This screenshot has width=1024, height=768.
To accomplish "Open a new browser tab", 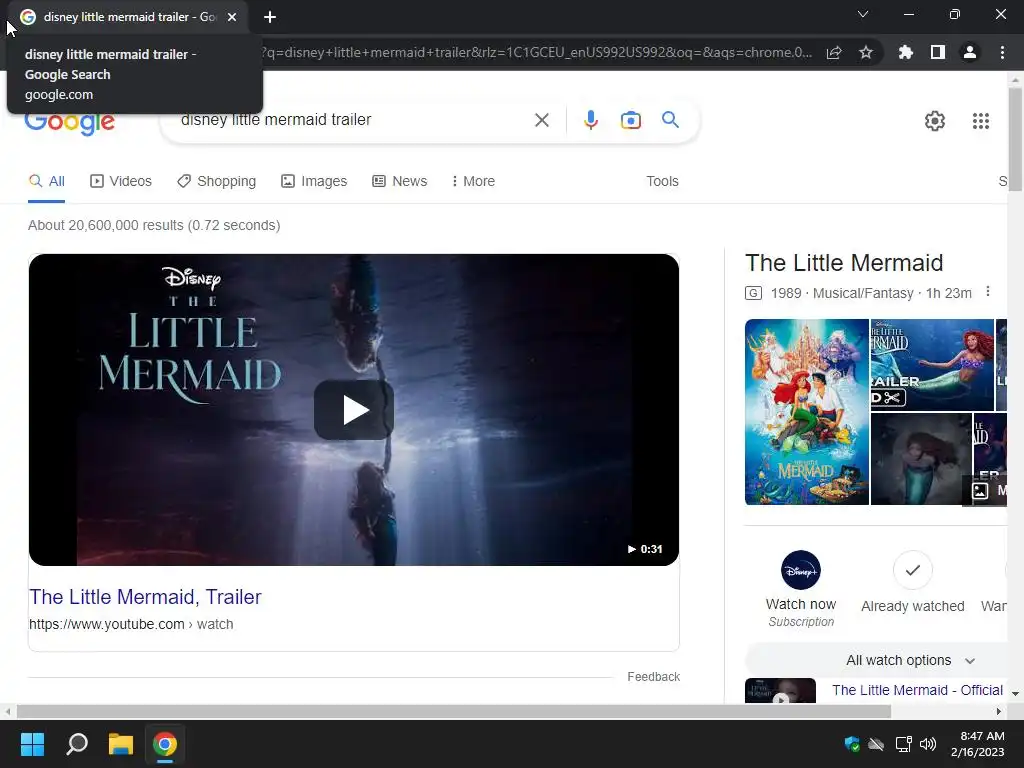I will click(270, 17).
